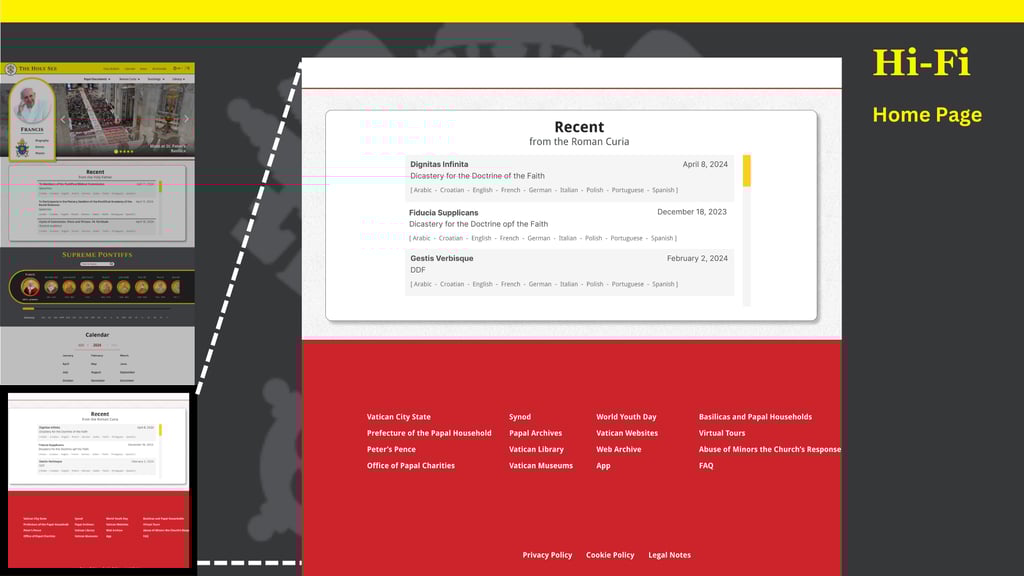
Task: Select January in the Calendar
Action: tap(68, 356)
